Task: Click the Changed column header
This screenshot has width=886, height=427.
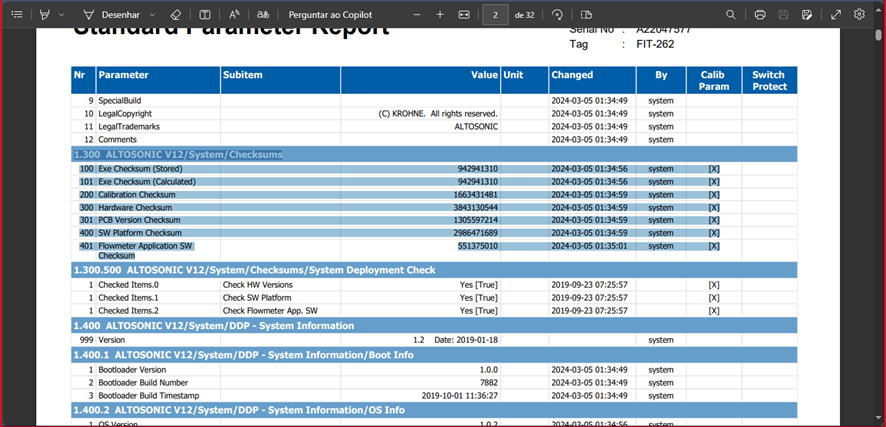Action: [x=592, y=80]
